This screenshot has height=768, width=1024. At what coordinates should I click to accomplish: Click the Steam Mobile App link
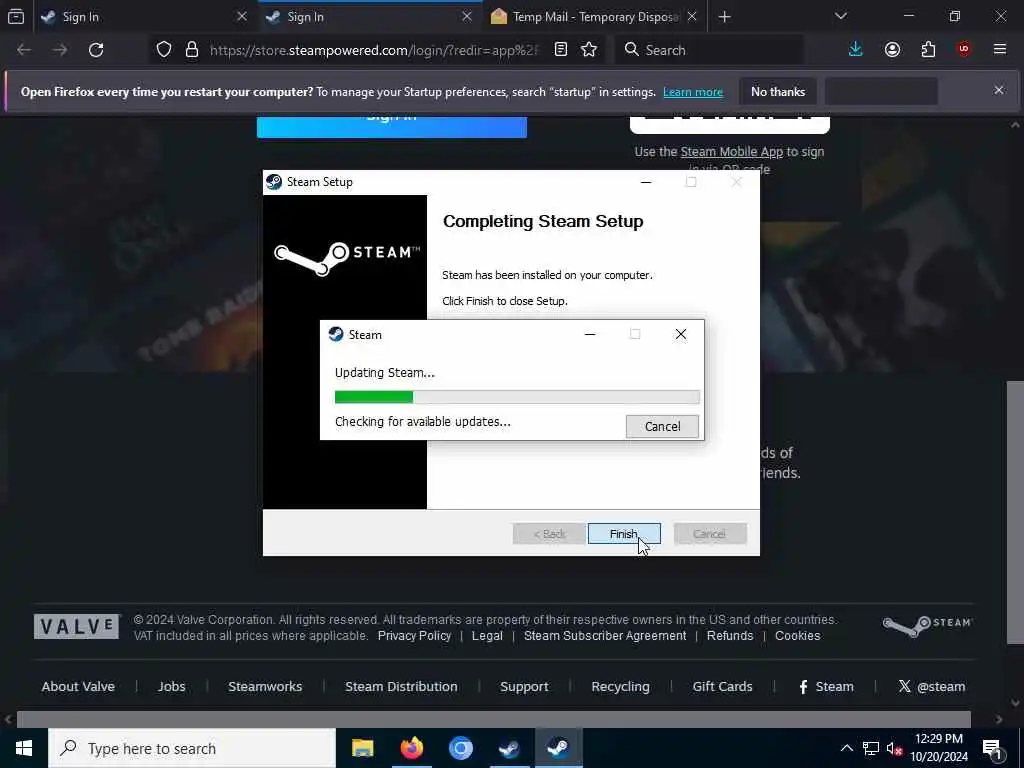click(x=731, y=152)
